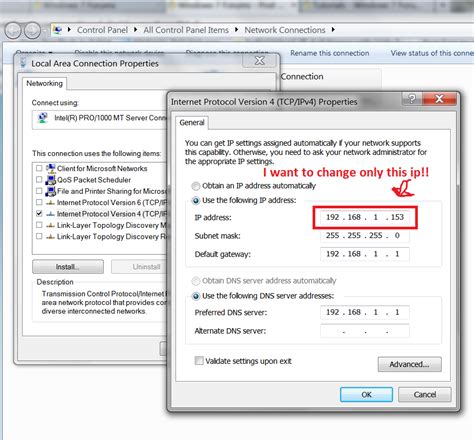Click the help question mark button in IPv4 dialog
Screen dimensions: 474x448
(x=412, y=99)
